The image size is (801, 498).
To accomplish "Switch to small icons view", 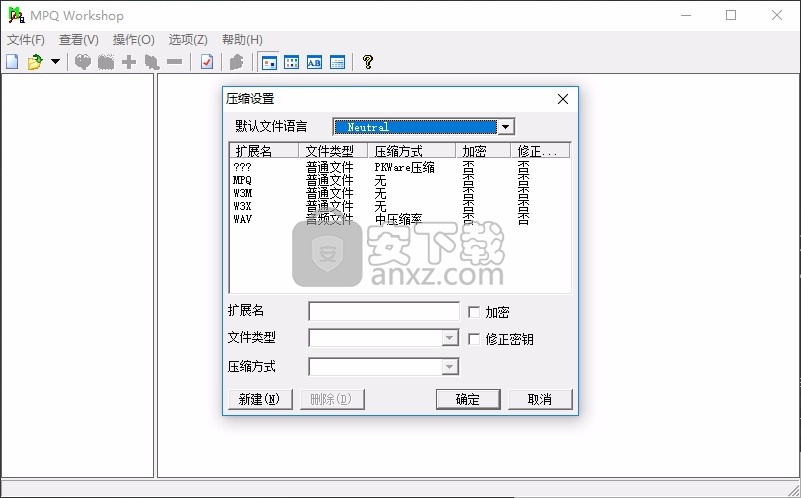I will click(x=292, y=62).
